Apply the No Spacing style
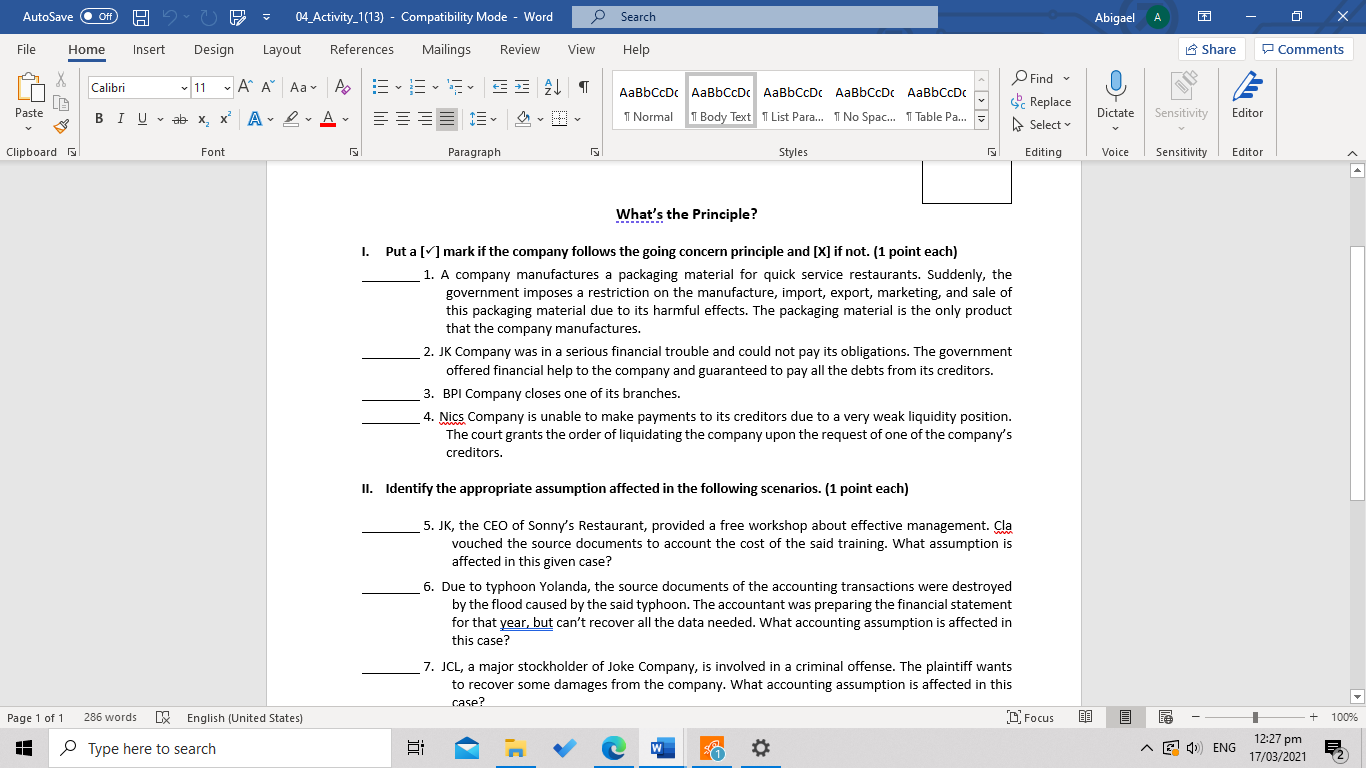Screen dimensions: 1366x768 point(863,100)
